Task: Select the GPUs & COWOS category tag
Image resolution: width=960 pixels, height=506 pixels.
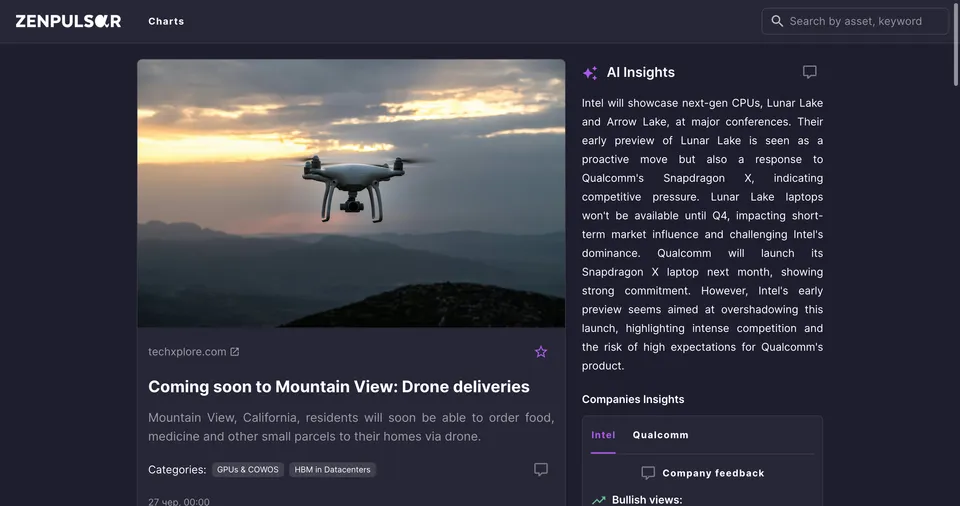Action: coord(247,470)
